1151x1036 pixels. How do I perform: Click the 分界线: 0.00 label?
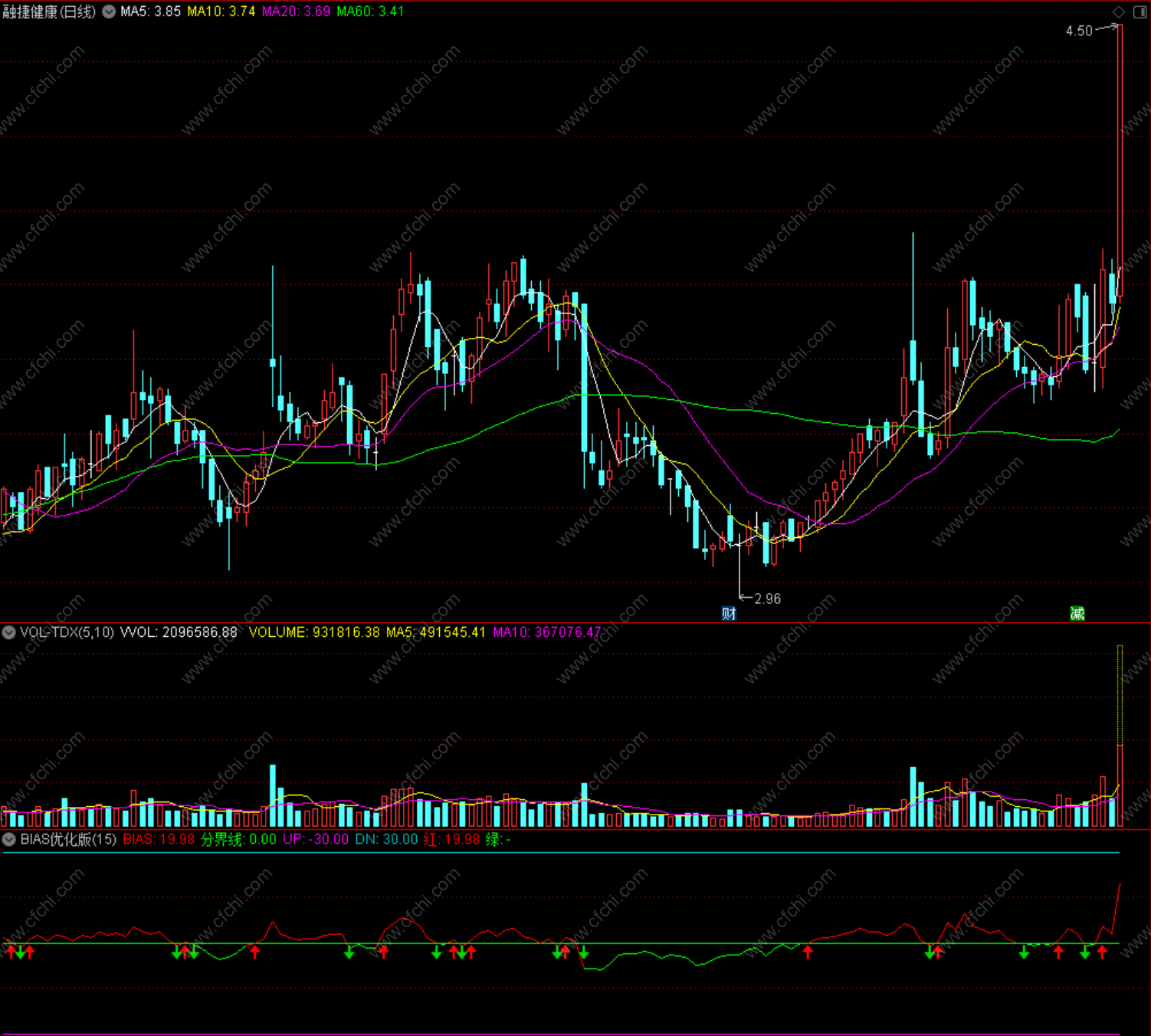click(238, 839)
